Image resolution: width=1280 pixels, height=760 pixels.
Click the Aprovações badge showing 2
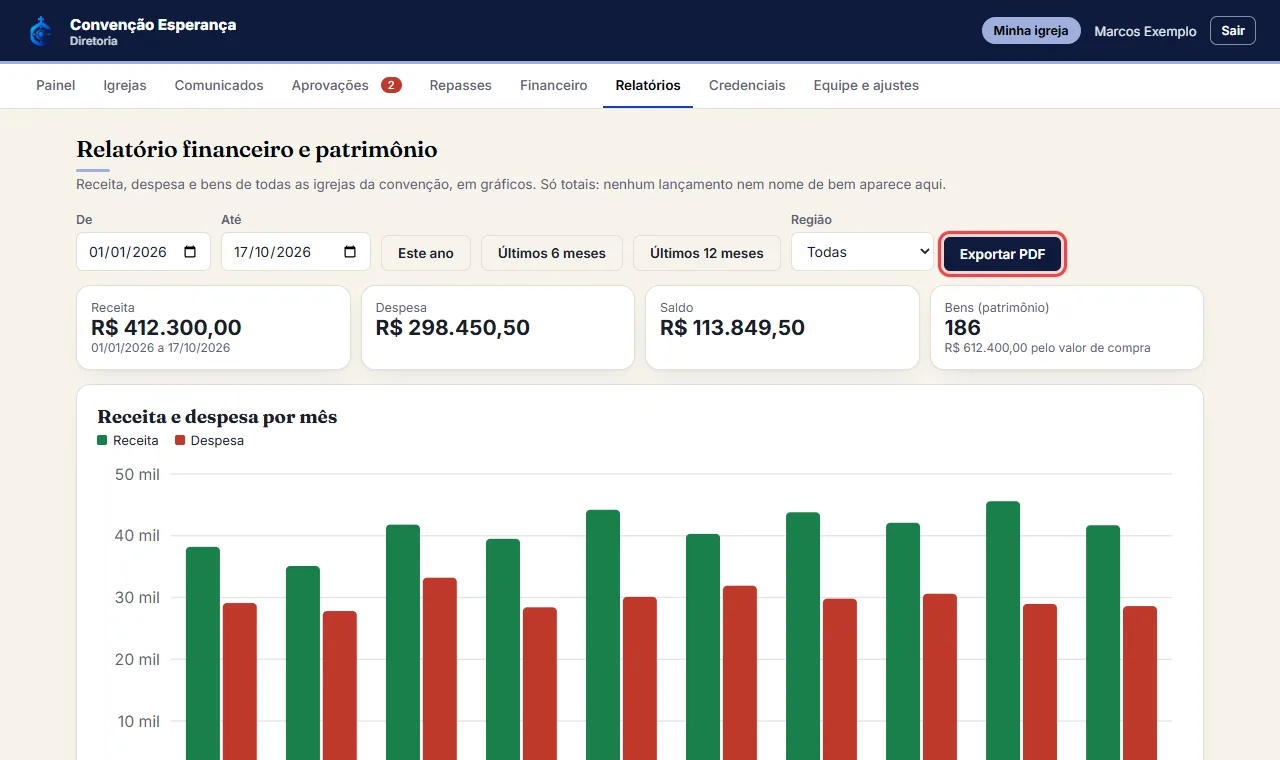click(391, 85)
